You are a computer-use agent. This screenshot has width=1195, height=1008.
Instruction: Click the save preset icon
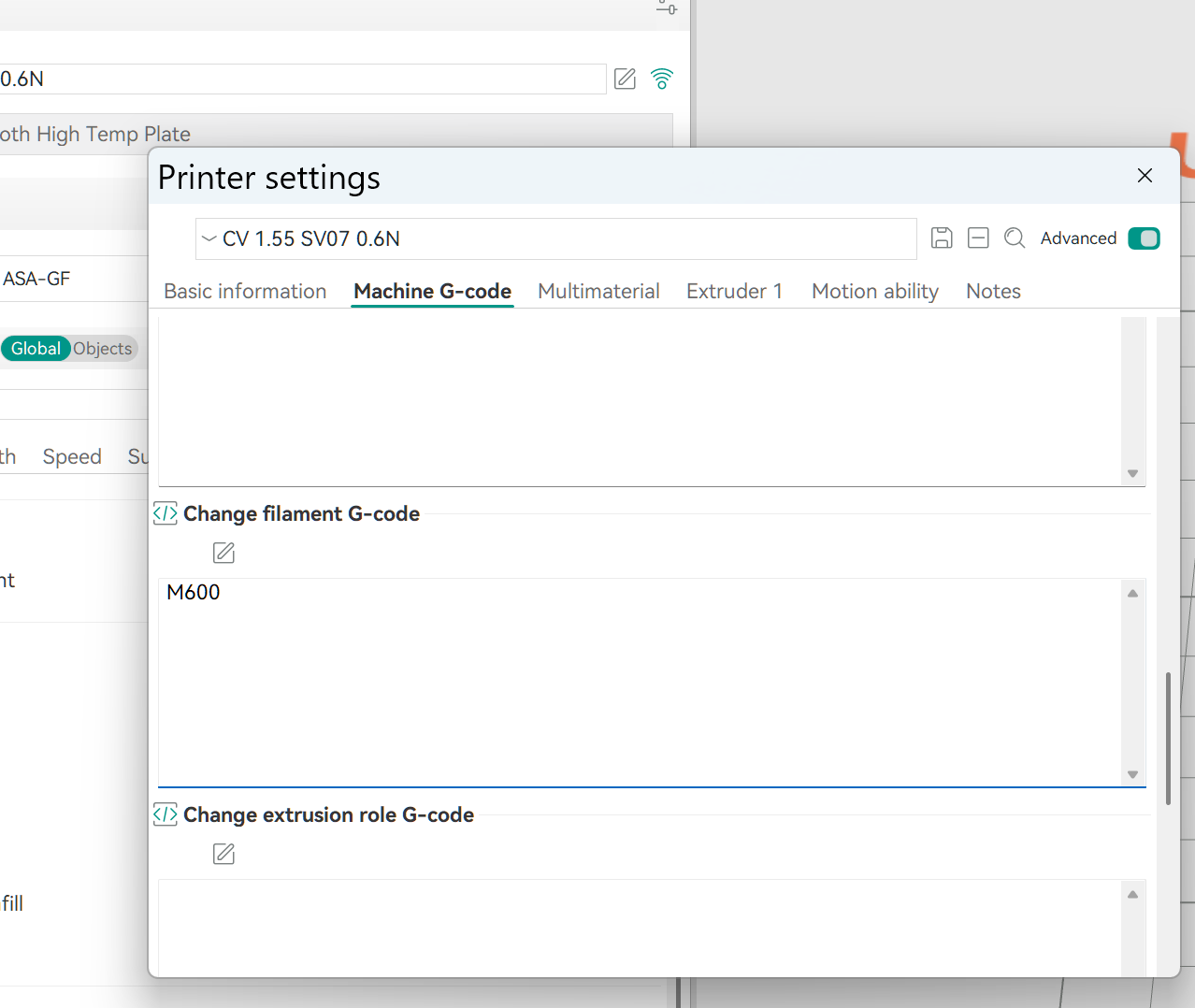[942, 238]
